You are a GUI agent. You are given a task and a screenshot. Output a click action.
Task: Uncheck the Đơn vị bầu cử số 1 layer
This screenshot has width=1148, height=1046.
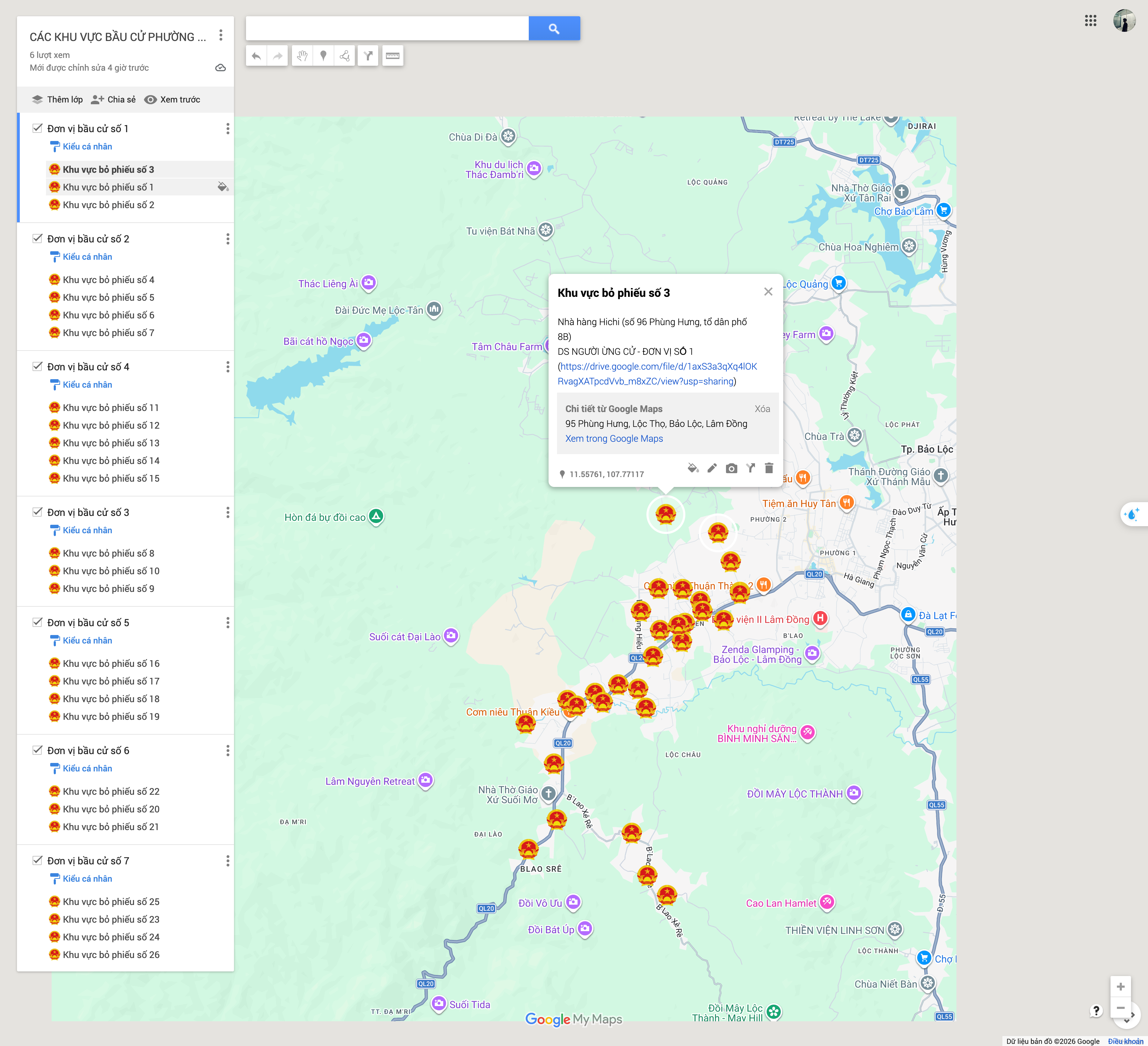[37, 128]
